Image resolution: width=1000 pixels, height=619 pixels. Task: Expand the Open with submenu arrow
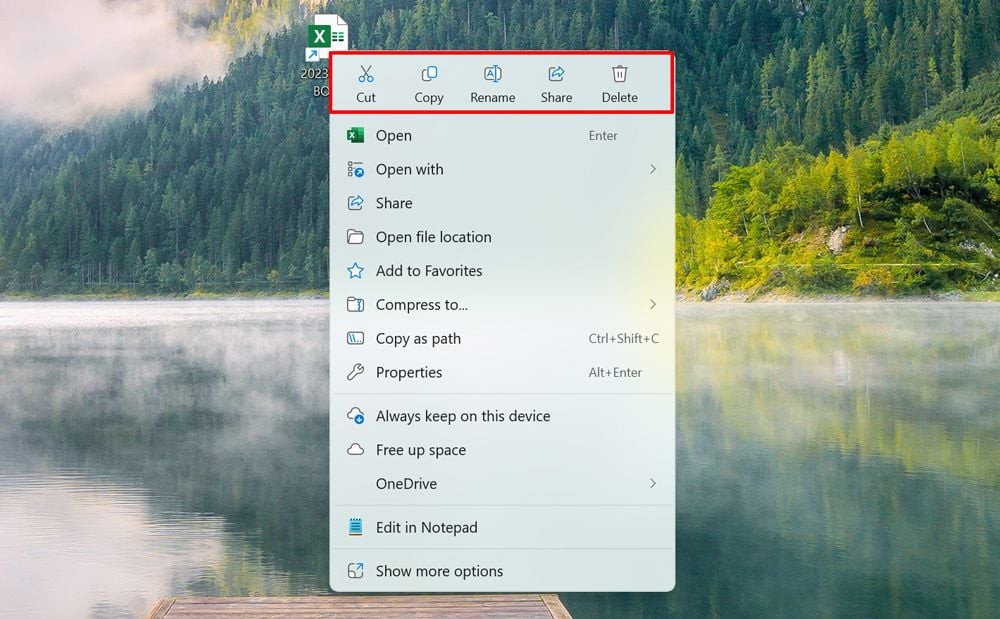click(x=653, y=169)
